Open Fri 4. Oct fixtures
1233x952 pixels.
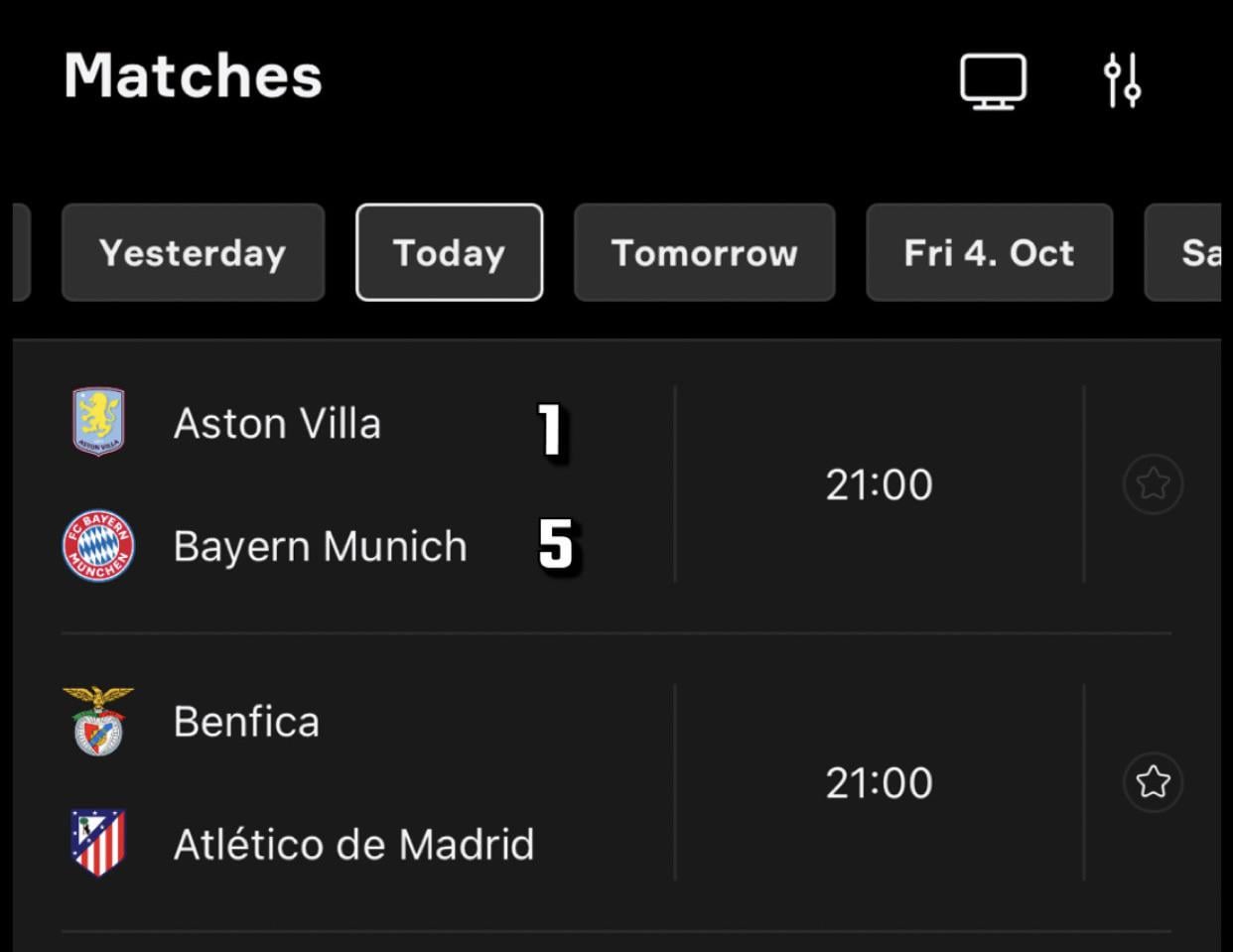pos(989,252)
